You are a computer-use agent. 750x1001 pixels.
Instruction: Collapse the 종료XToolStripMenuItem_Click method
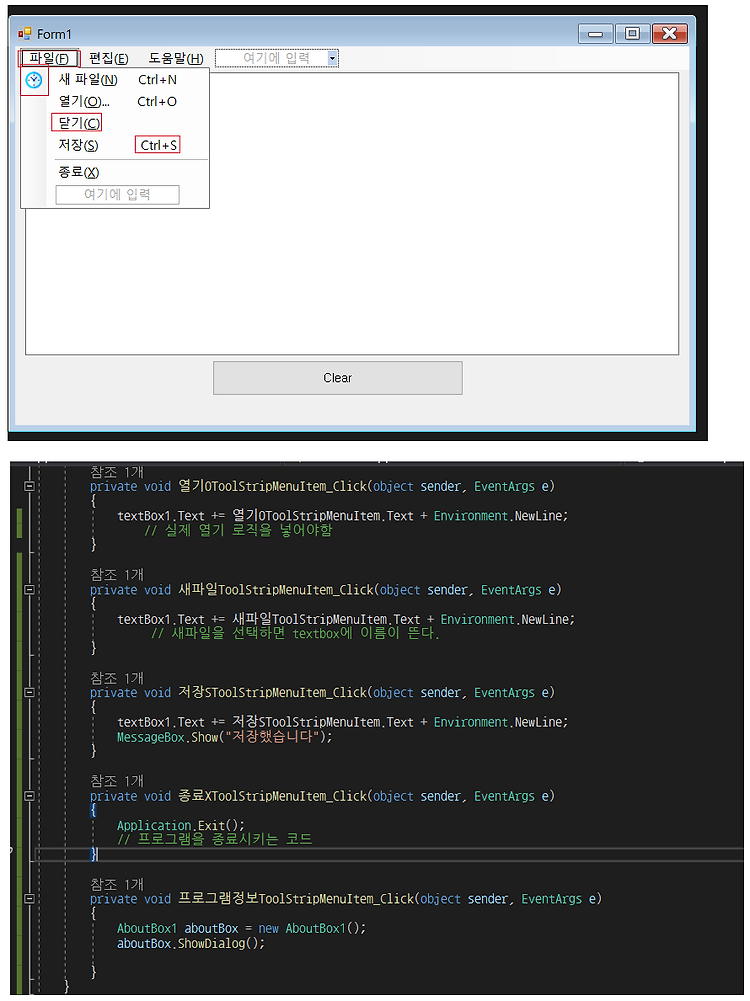pos(29,796)
